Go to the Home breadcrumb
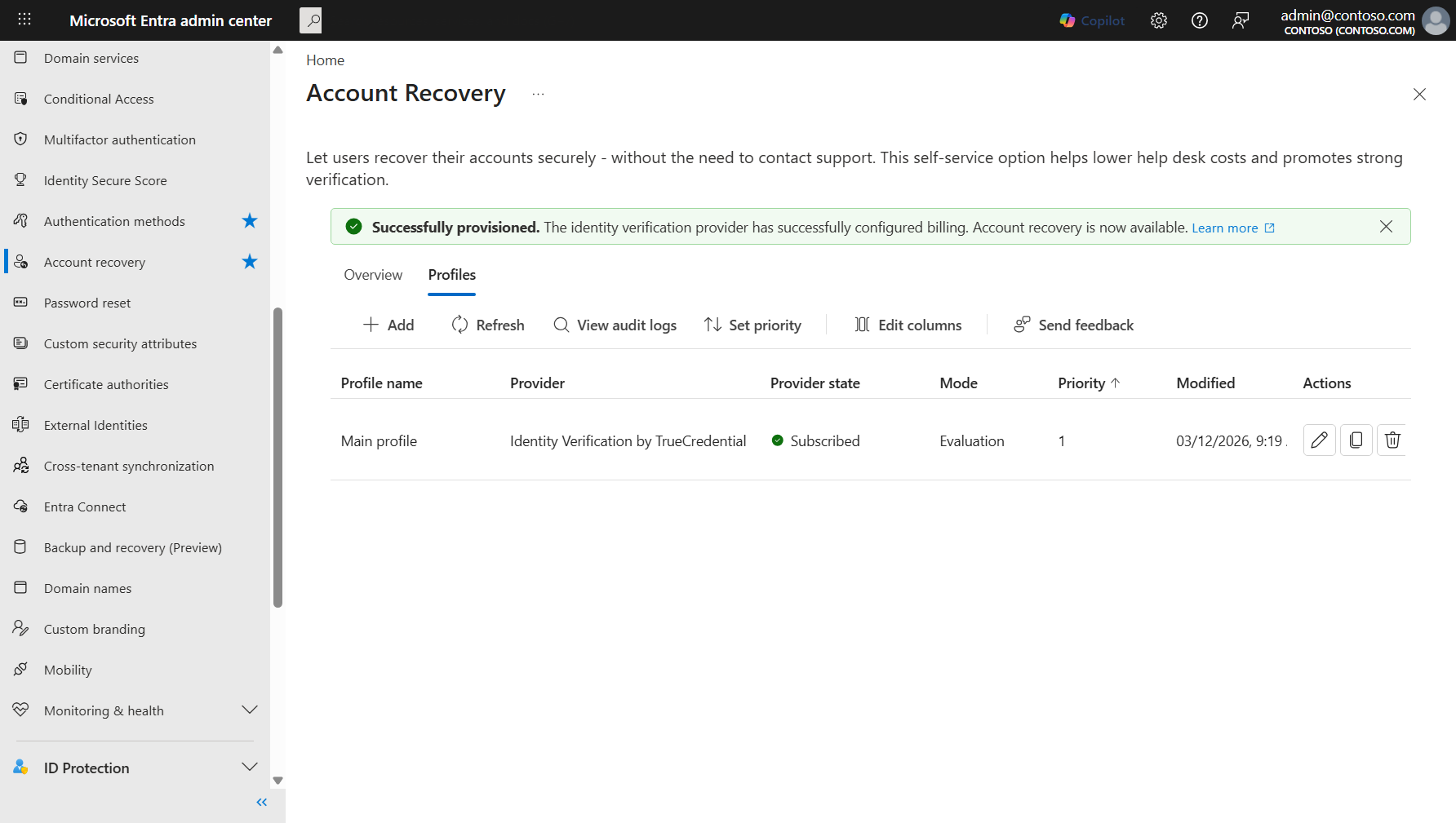The image size is (1456, 823). click(325, 60)
